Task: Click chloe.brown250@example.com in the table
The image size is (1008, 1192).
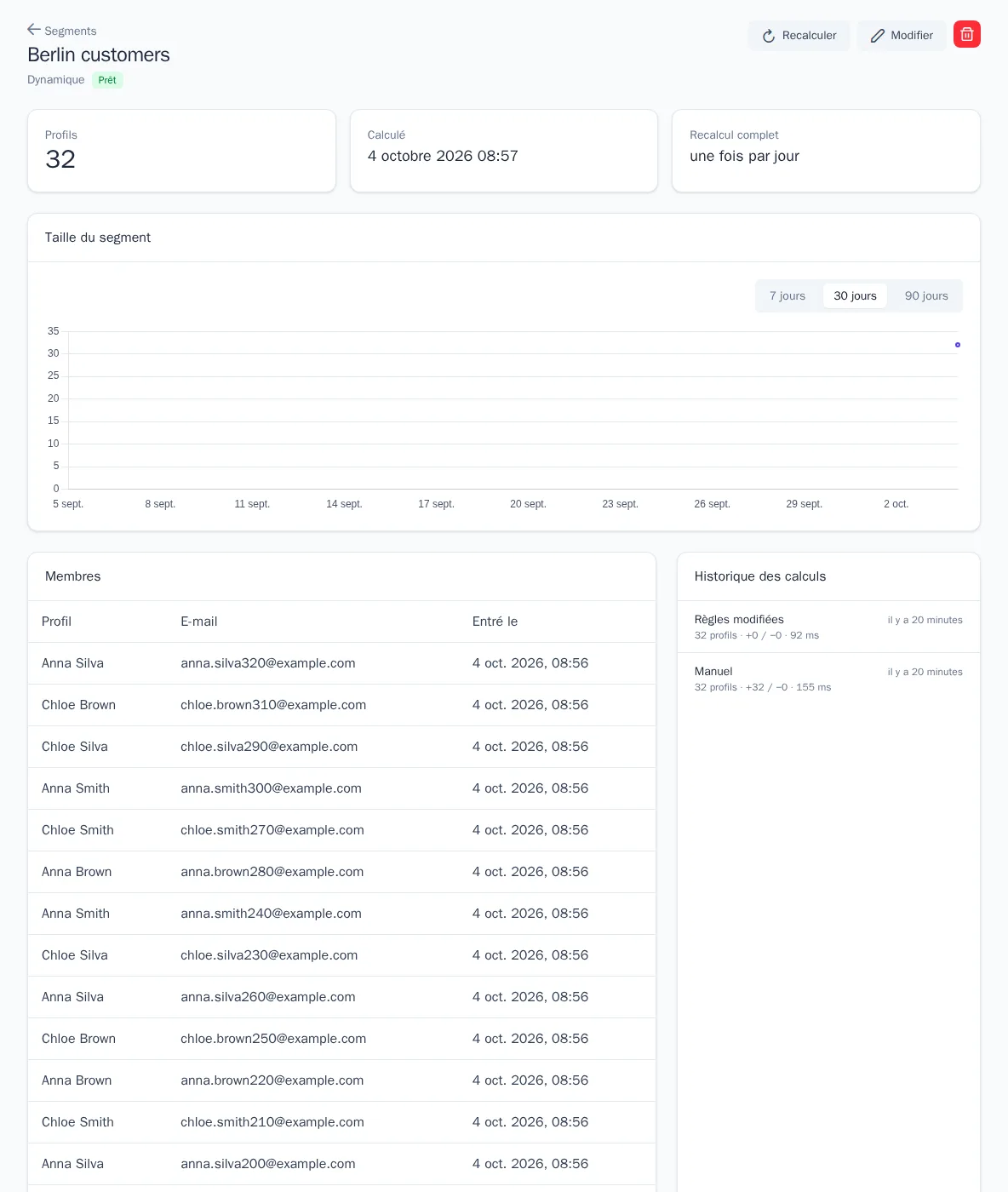Action: pos(273,1039)
